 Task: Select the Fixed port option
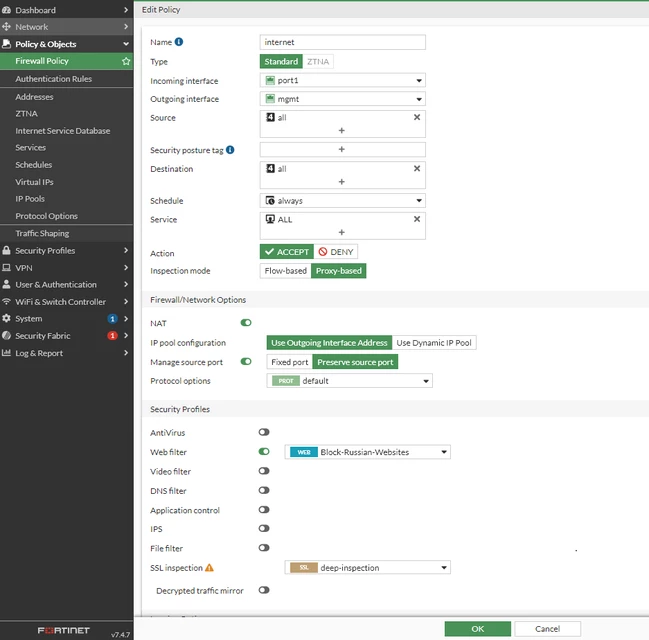pyautogui.click(x=290, y=362)
